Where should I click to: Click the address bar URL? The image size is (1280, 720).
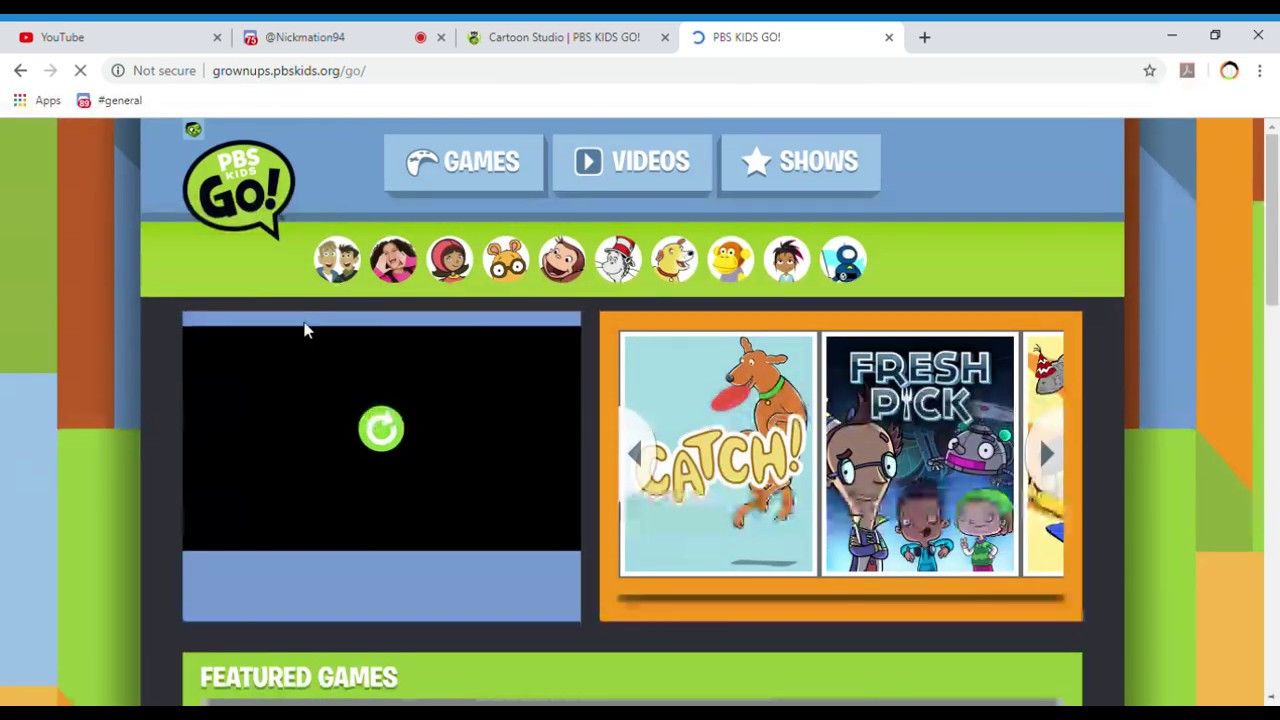click(x=289, y=71)
